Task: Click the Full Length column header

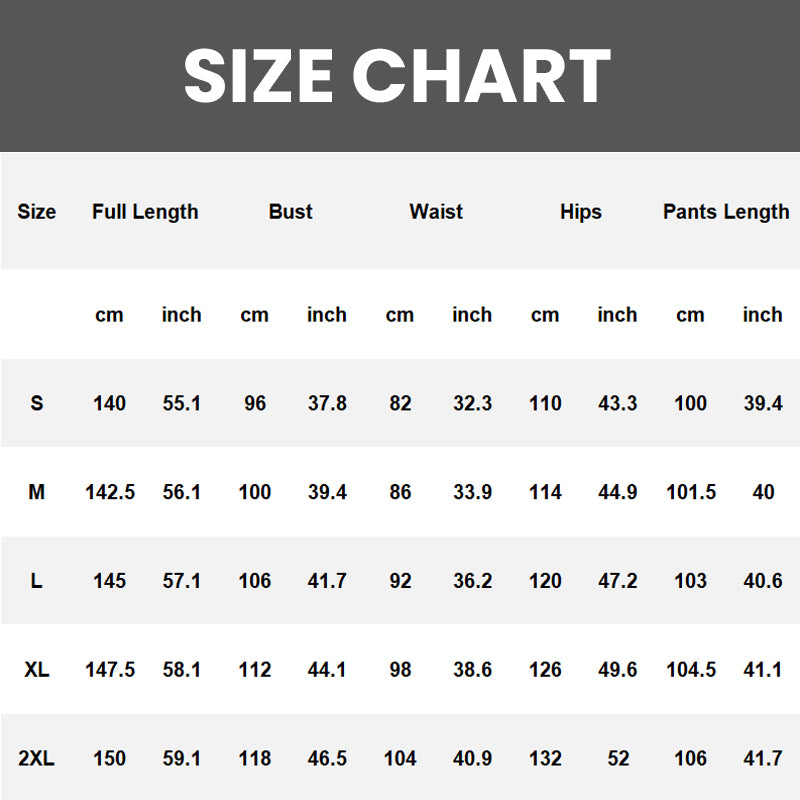Action: pos(145,212)
